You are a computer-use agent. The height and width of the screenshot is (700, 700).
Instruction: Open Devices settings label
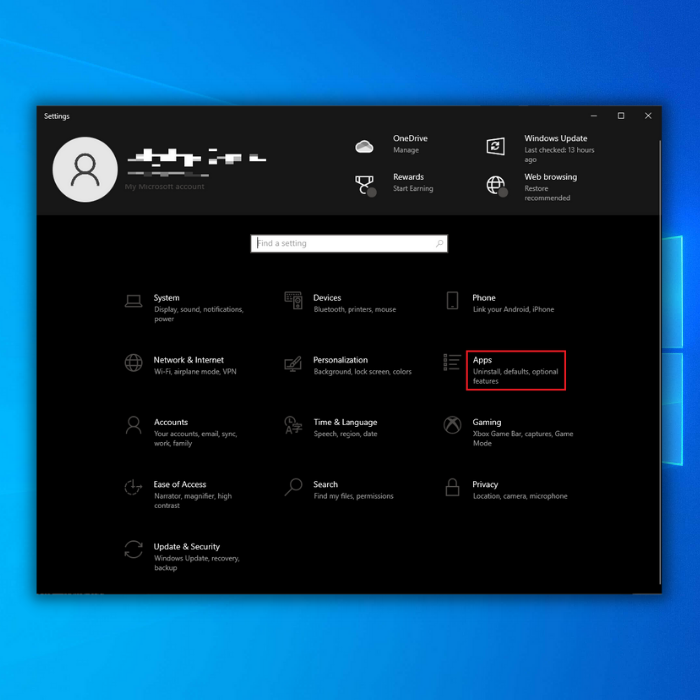pyautogui.click(x=327, y=298)
